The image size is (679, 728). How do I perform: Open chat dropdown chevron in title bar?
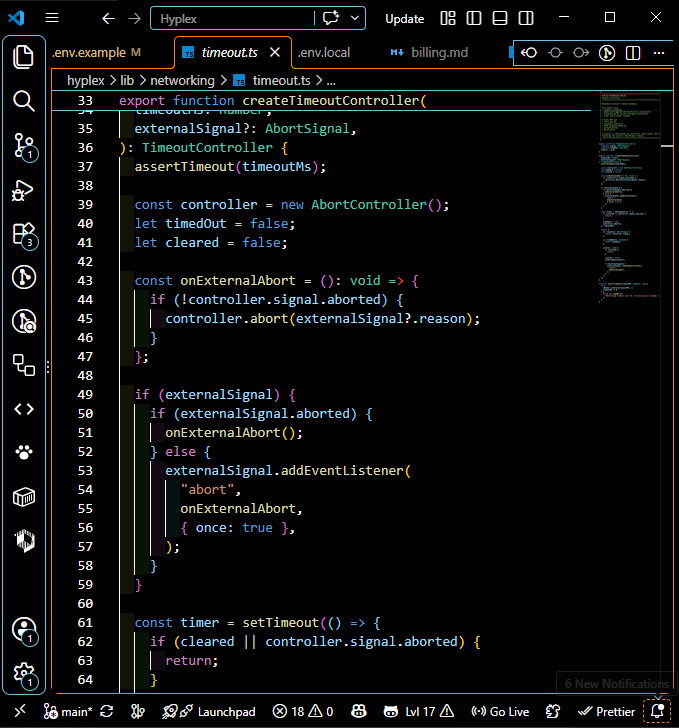(x=355, y=18)
